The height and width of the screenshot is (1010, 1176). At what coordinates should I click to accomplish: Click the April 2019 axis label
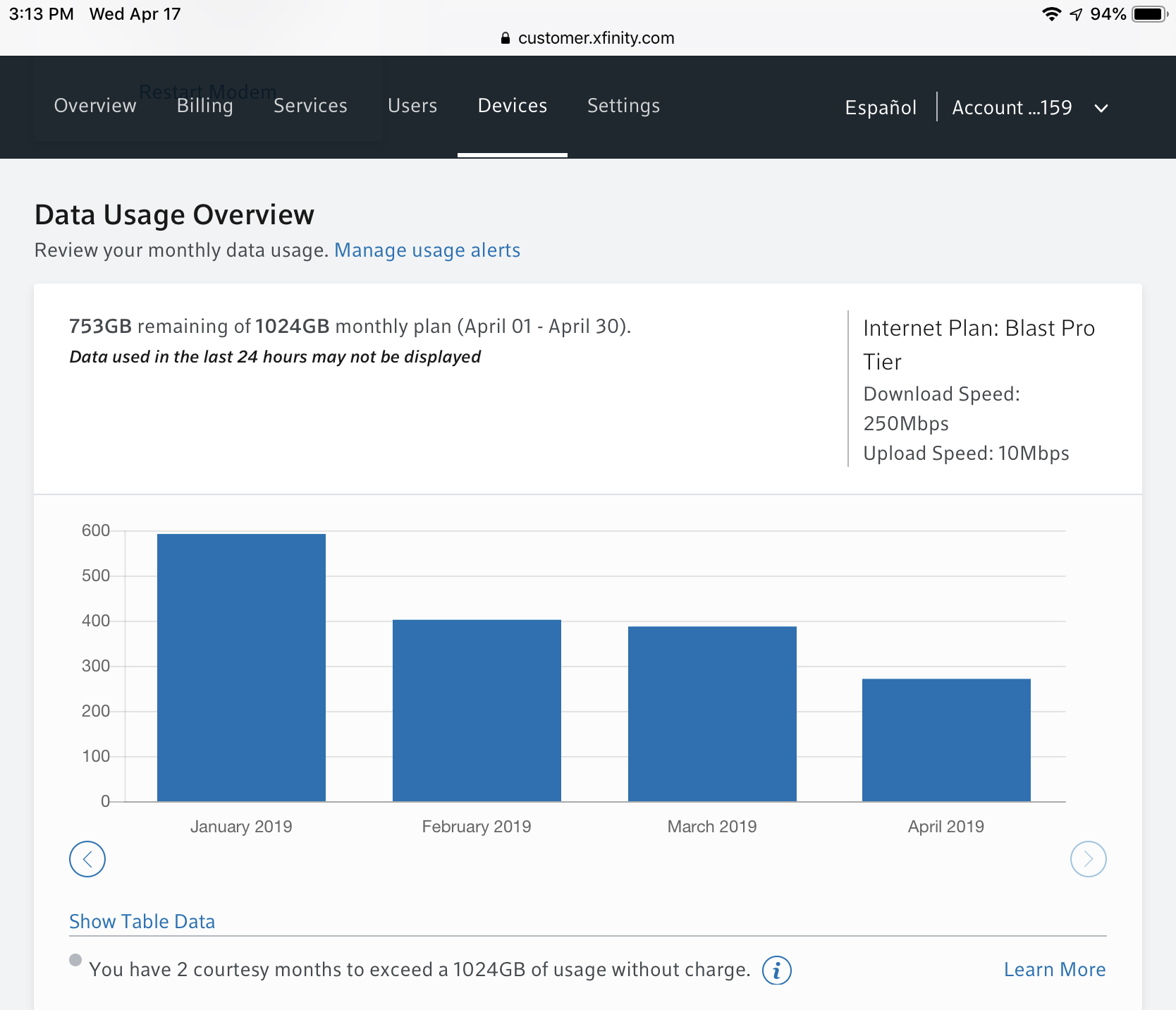tap(946, 827)
